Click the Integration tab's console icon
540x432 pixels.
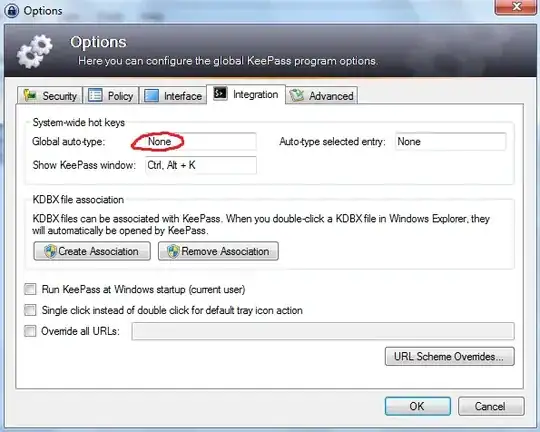pyautogui.click(x=220, y=93)
